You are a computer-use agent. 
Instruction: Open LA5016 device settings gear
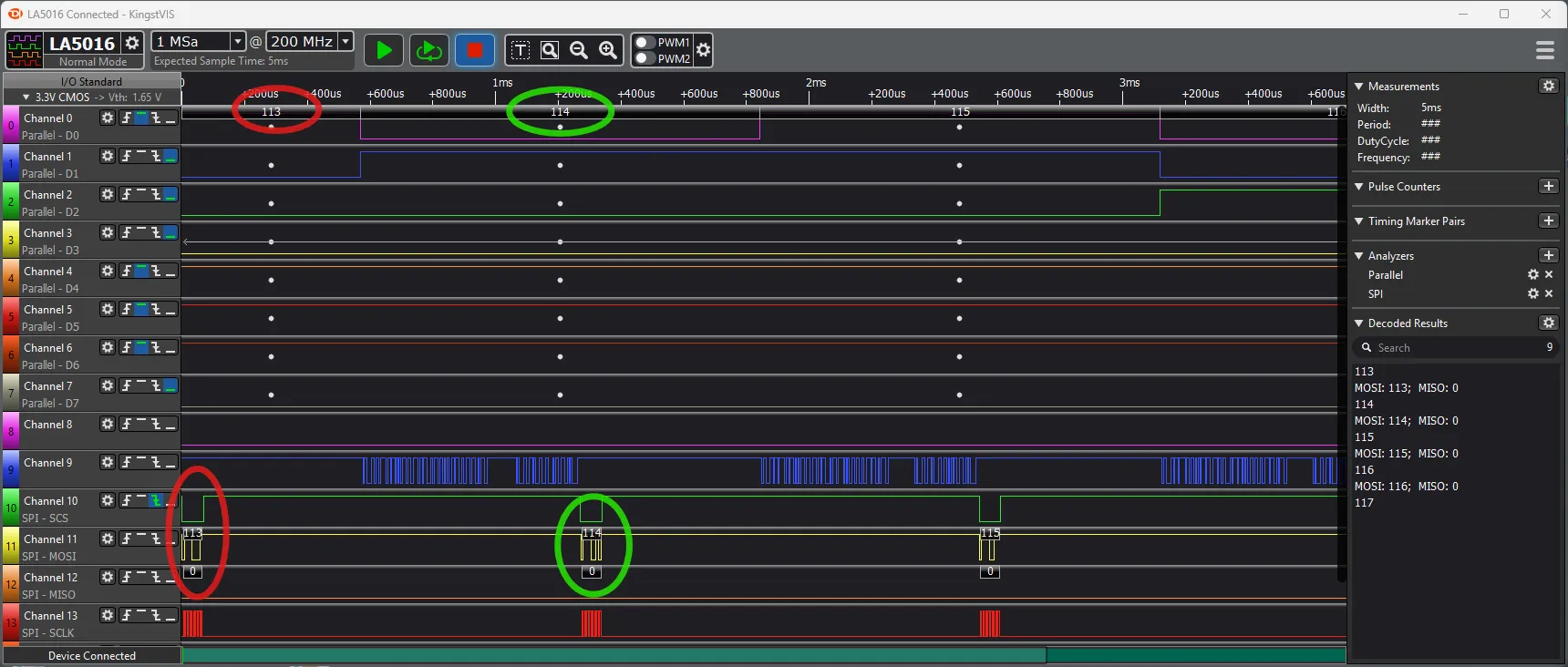[x=132, y=43]
